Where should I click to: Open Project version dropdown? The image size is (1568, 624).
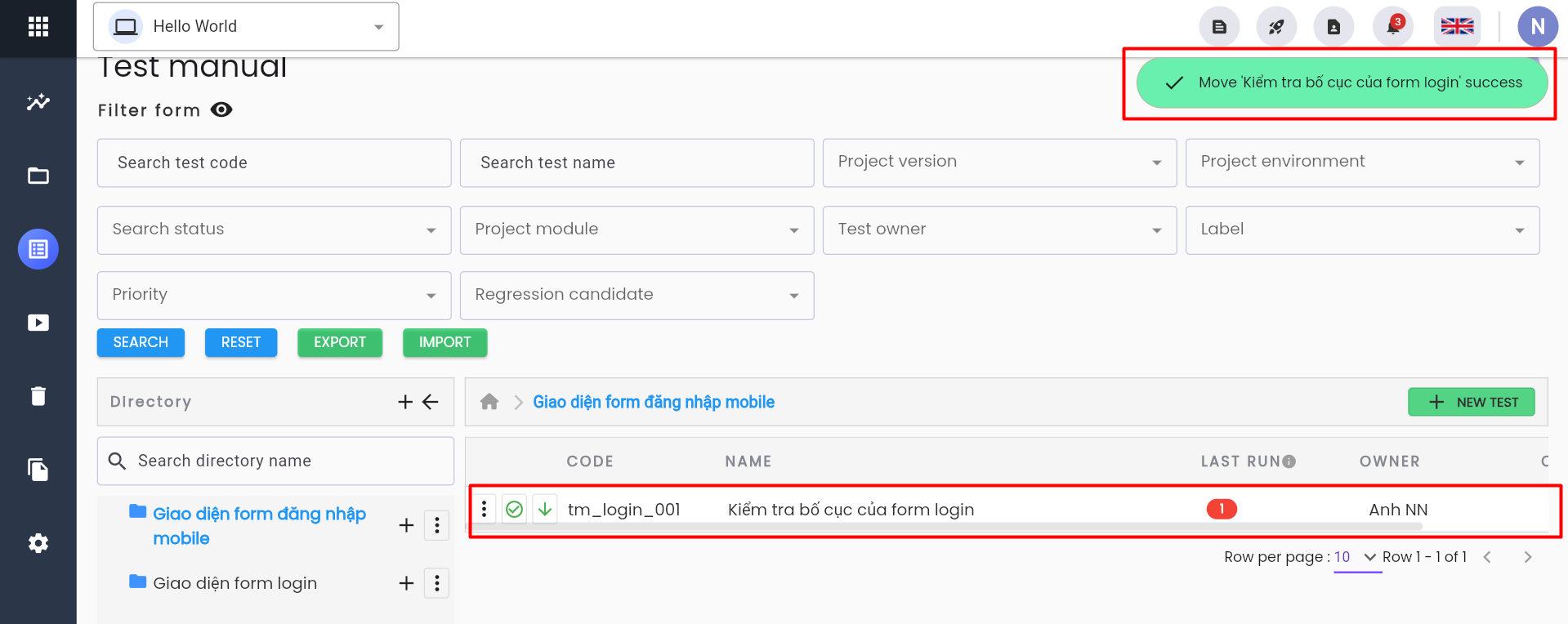point(999,163)
